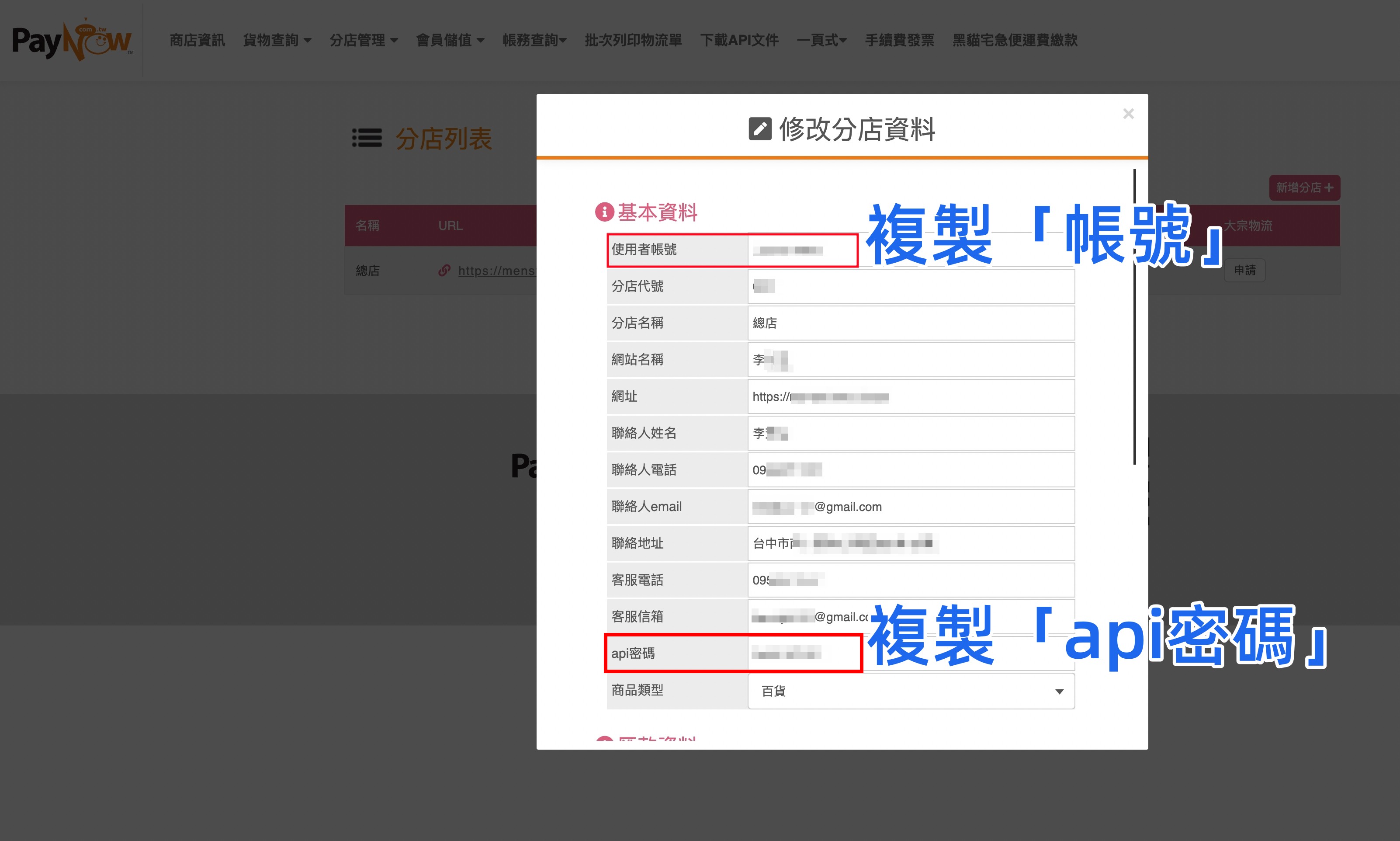Click the link icon beside 總店 URL
Screen dimensions: 1400x841
click(444, 270)
